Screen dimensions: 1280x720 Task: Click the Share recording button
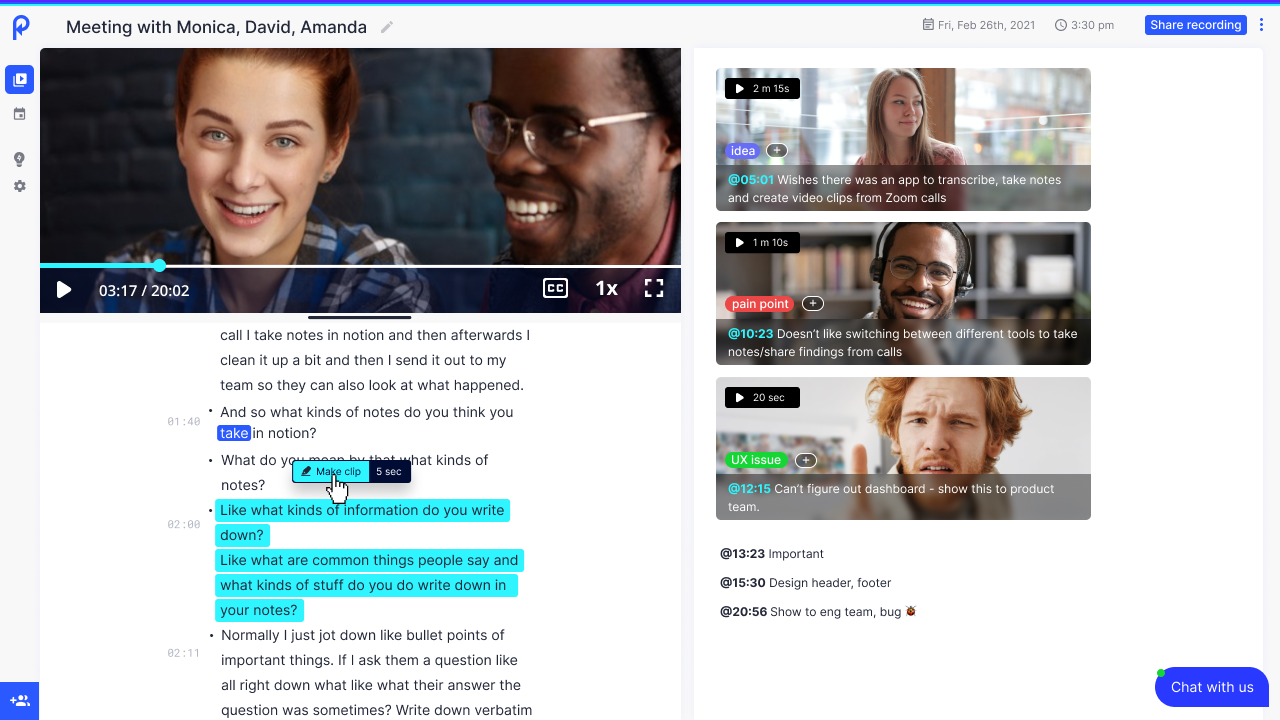click(x=1196, y=25)
